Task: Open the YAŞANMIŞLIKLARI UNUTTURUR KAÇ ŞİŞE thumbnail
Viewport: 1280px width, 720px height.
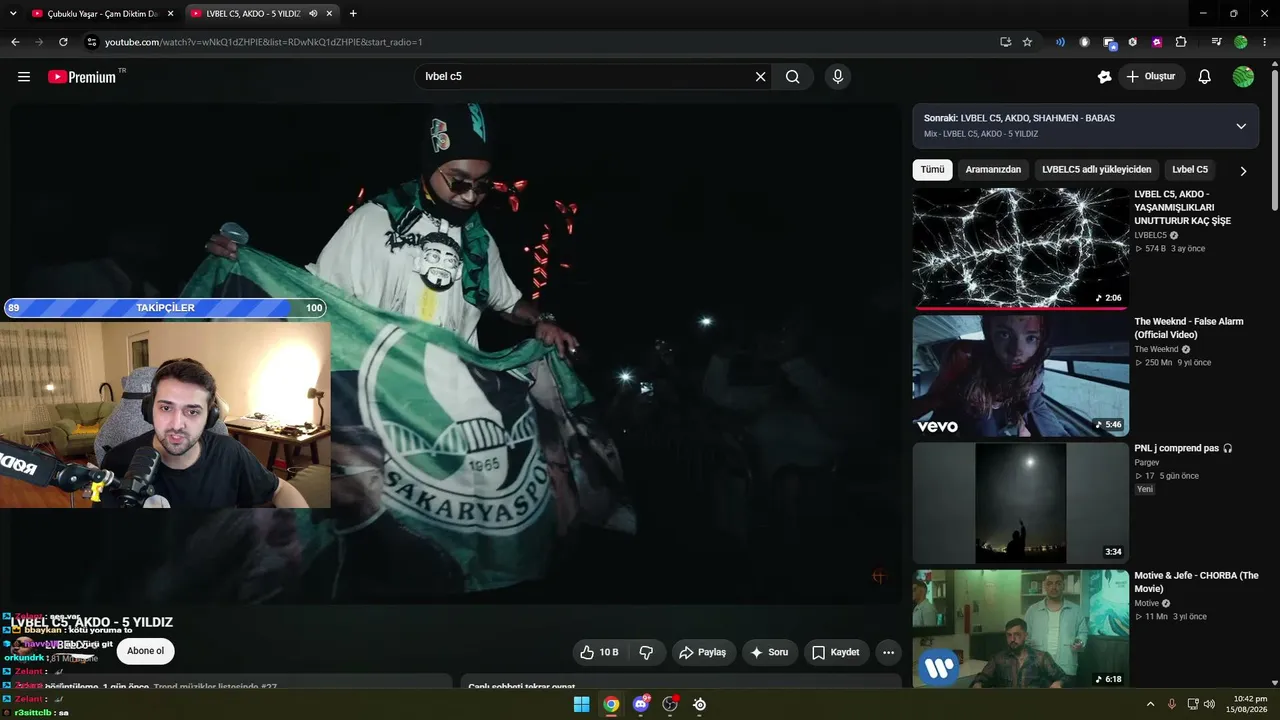Action: click(x=1020, y=249)
